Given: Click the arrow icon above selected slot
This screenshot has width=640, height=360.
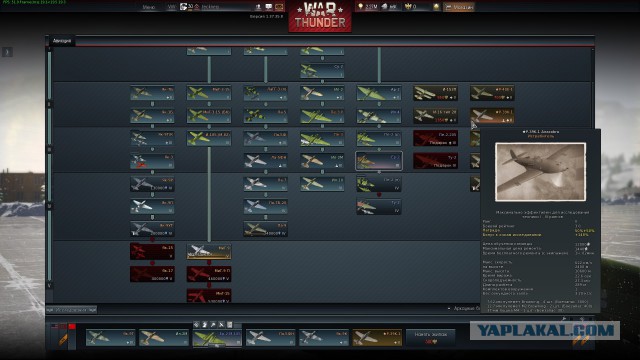Looking at the screenshot, I should [213, 325].
